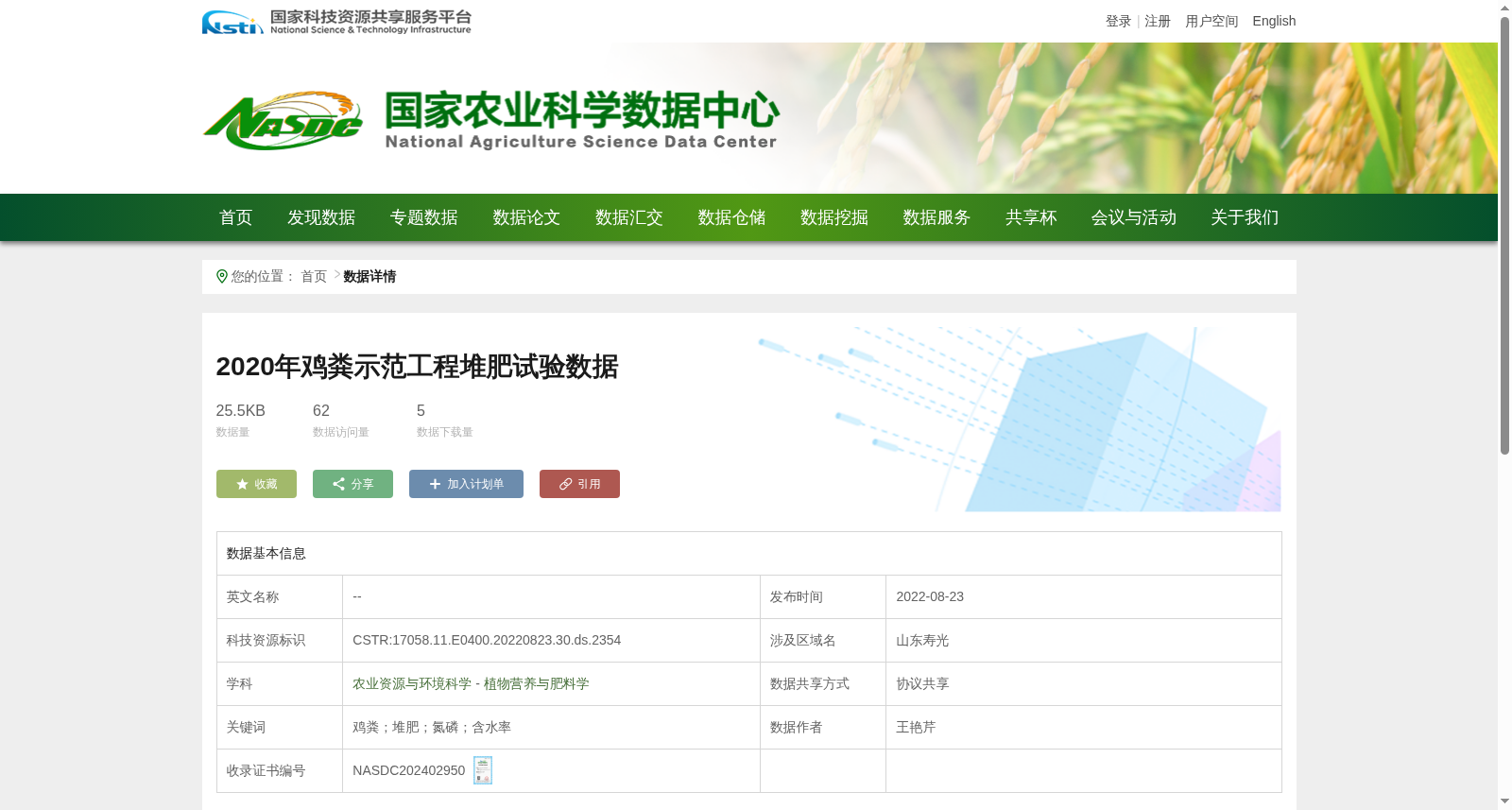The width and height of the screenshot is (1512, 810).
Task: Click the location pin icon in breadcrumb
Action: click(x=222, y=276)
